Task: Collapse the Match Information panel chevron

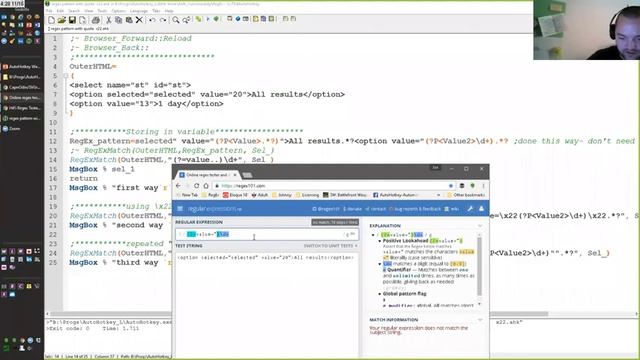Action: [480, 320]
